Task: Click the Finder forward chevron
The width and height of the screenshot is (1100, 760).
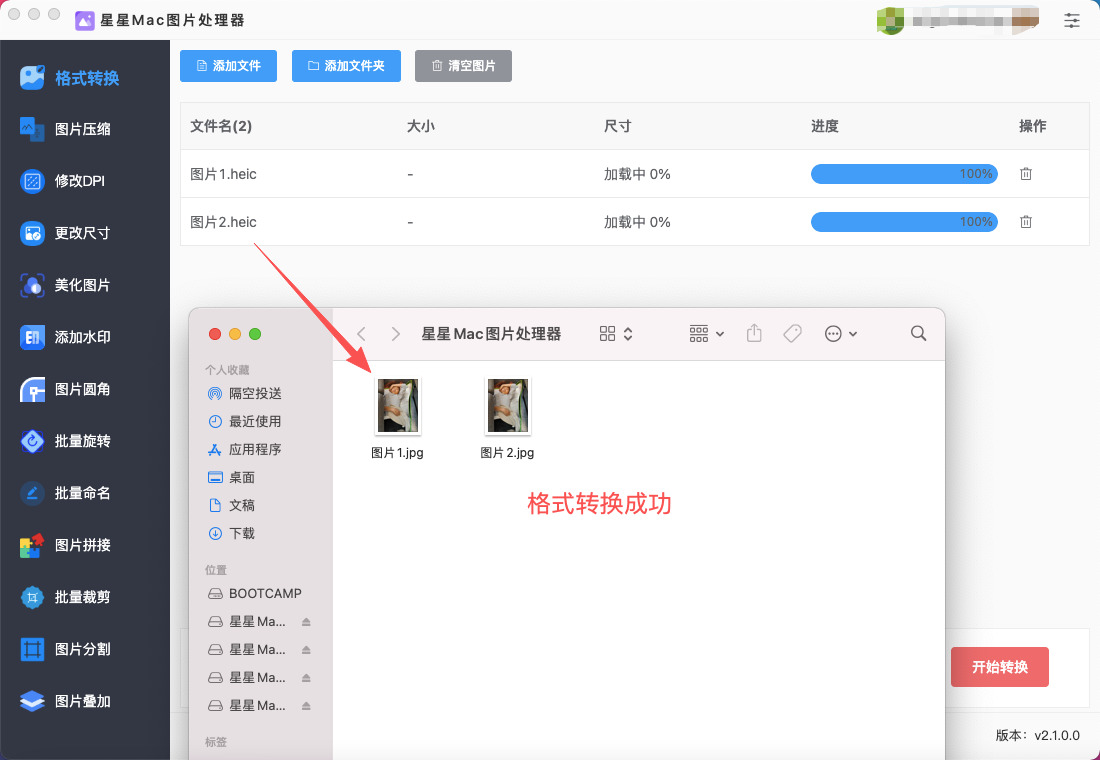Action: click(396, 334)
